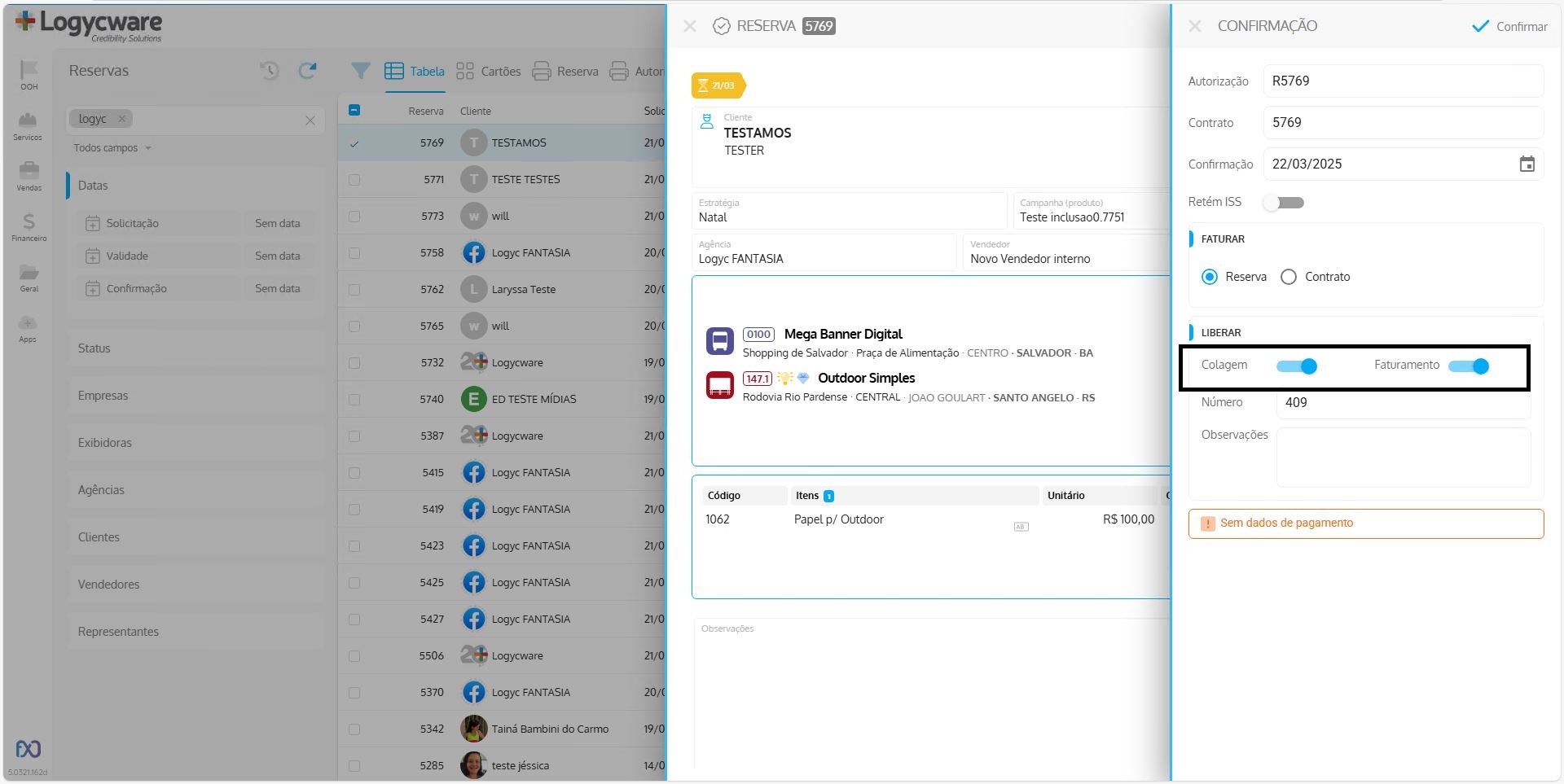Click the Sem dados de pagamento warning
1564x784 pixels.
tap(1366, 523)
